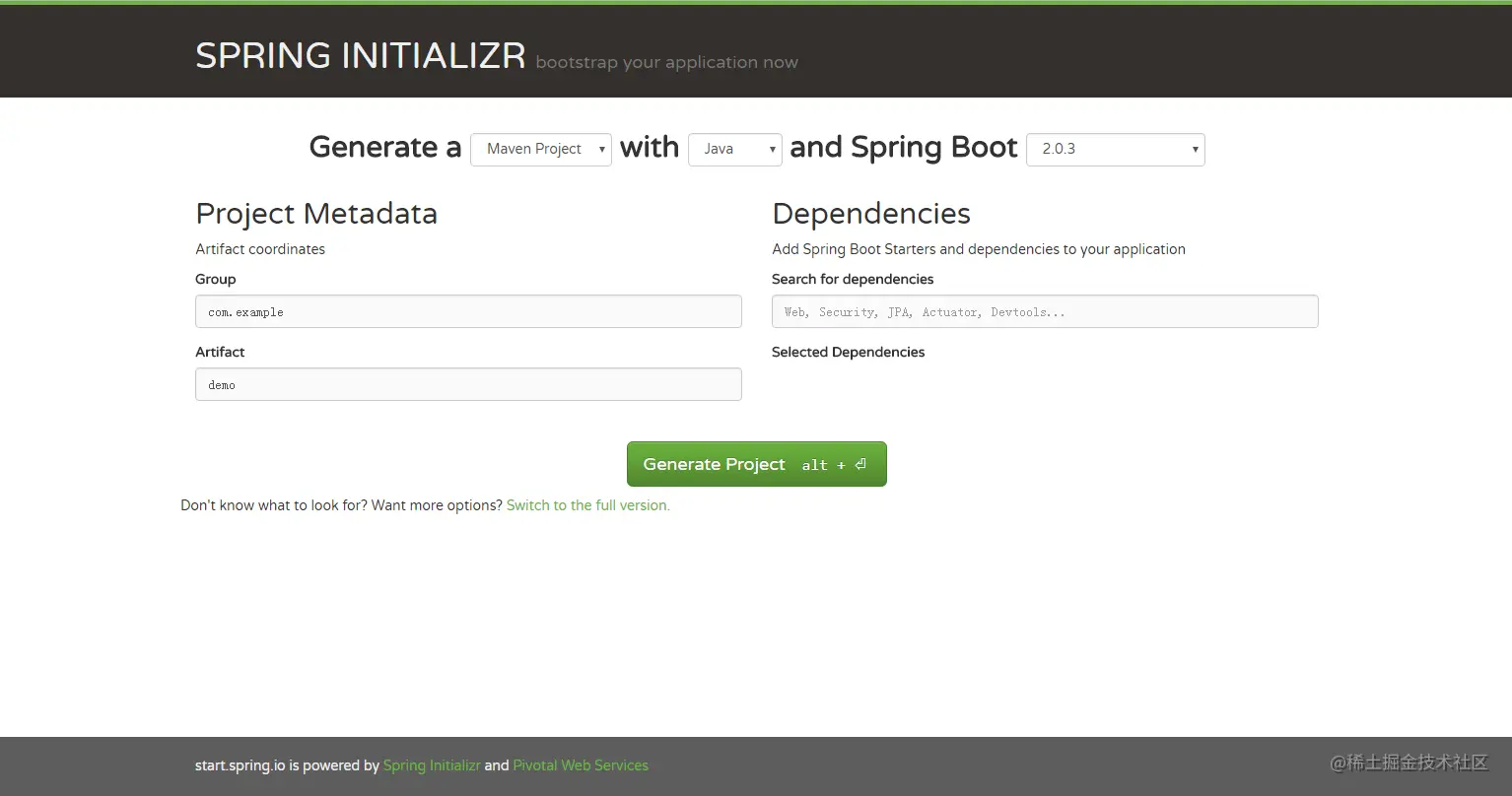This screenshot has width=1512, height=796.
Task: Click the bootstrap your application now tagline
Action: pos(667,62)
